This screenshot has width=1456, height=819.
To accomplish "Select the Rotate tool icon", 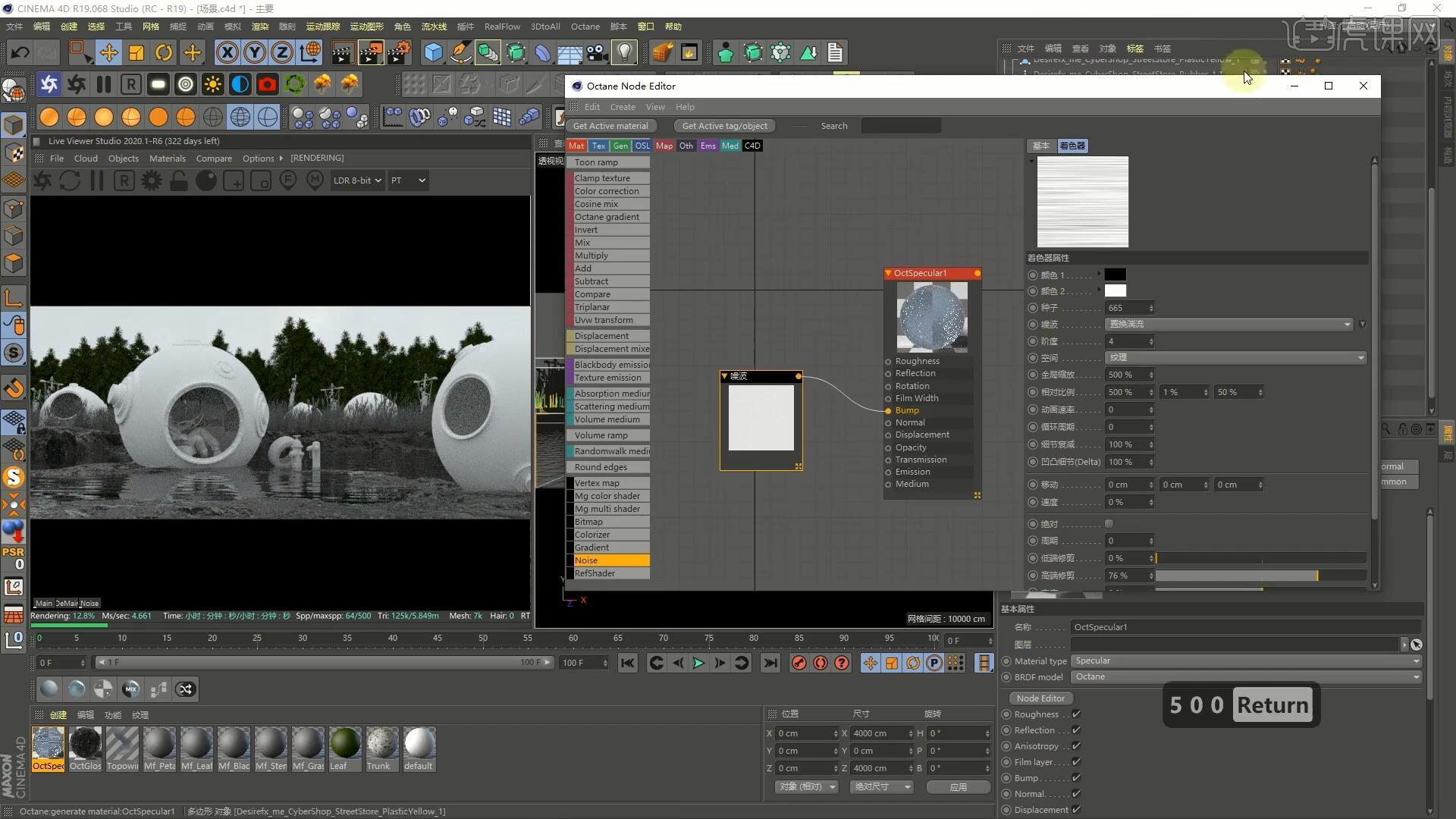I will 164,52.
